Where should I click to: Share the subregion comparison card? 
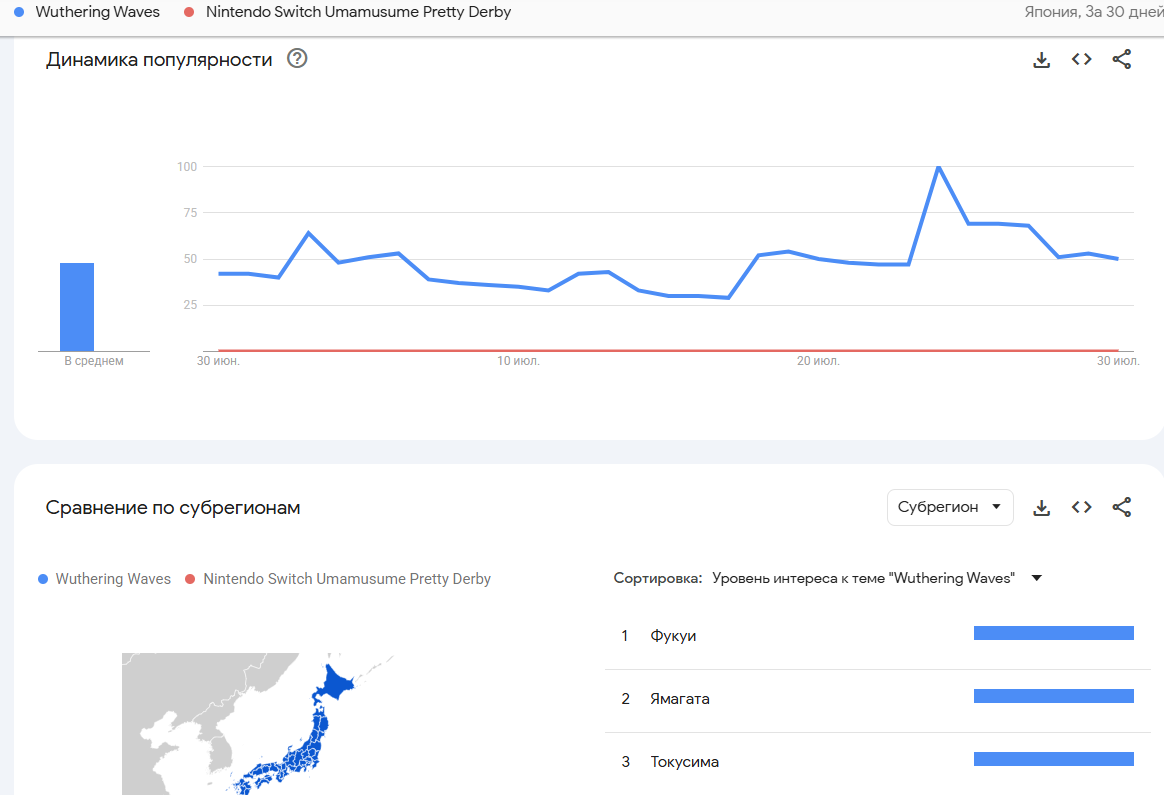point(1122,508)
